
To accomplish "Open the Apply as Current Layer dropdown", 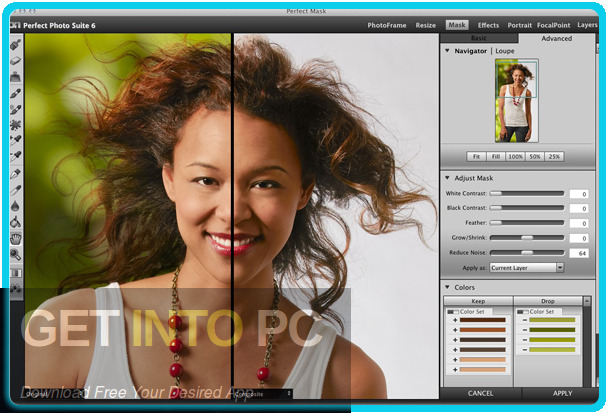I will pos(527,268).
